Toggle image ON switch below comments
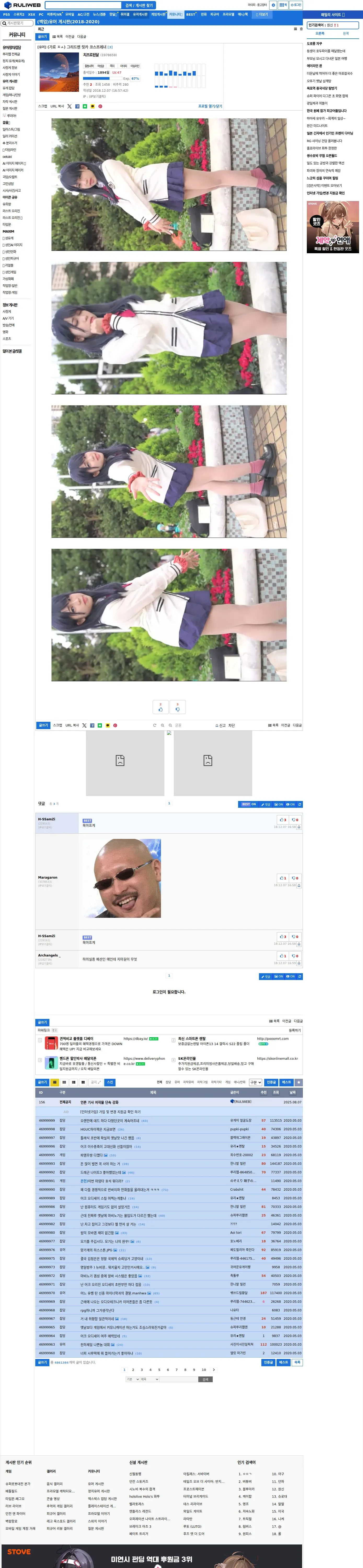The height and width of the screenshot is (1568, 363). 278,976
